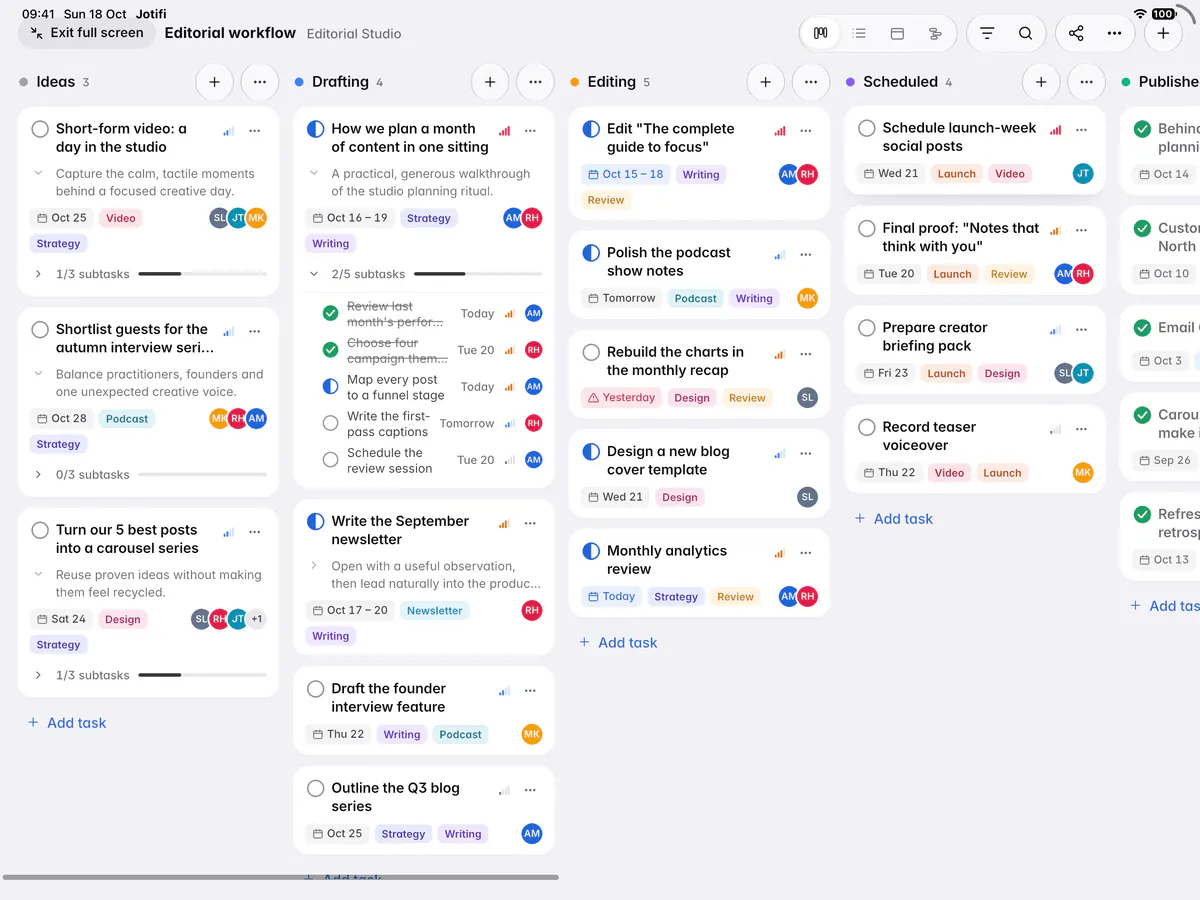
Task: Uncheck the Review last month's performance subtask
Action: coord(330,314)
